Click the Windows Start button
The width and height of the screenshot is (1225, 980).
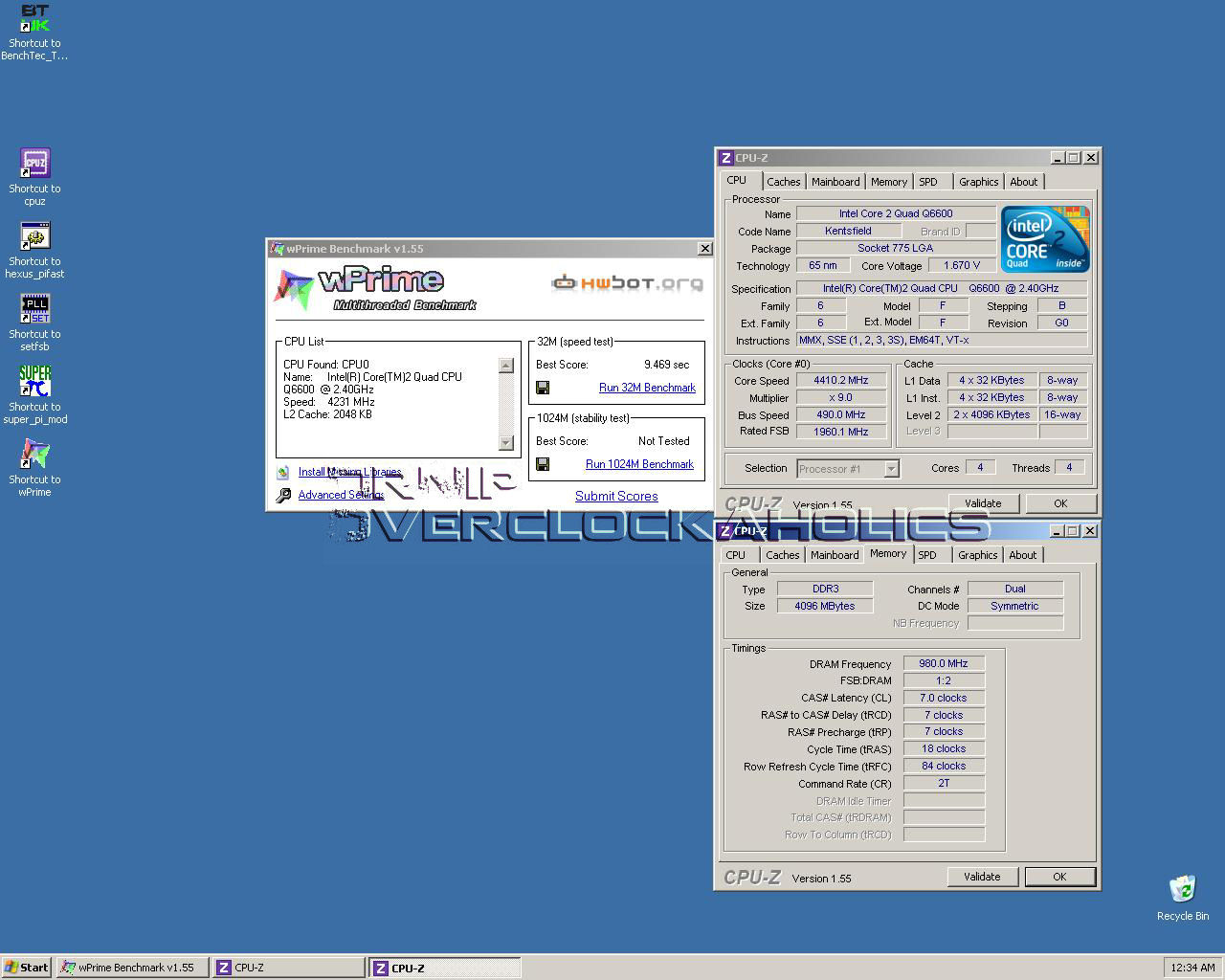(x=27, y=968)
